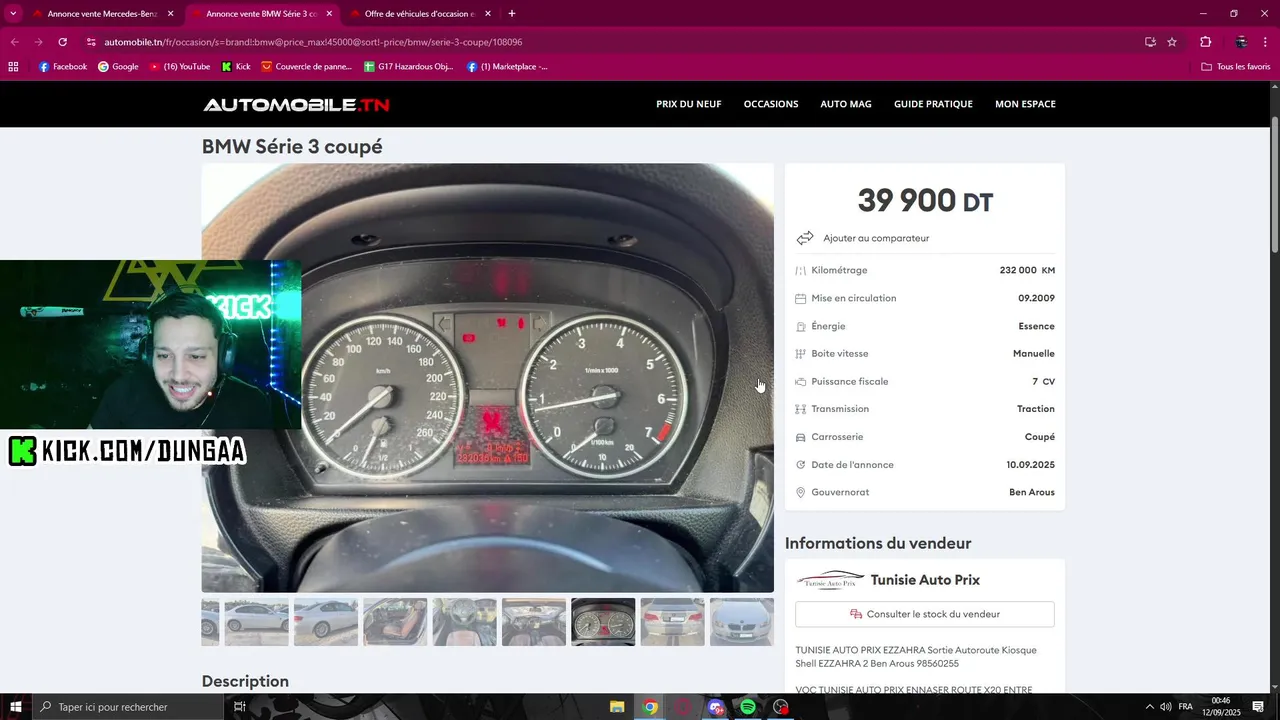Click the main dashboard photo
Image resolution: width=1280 pixels, height=720 pixels.
click(488, 378)
